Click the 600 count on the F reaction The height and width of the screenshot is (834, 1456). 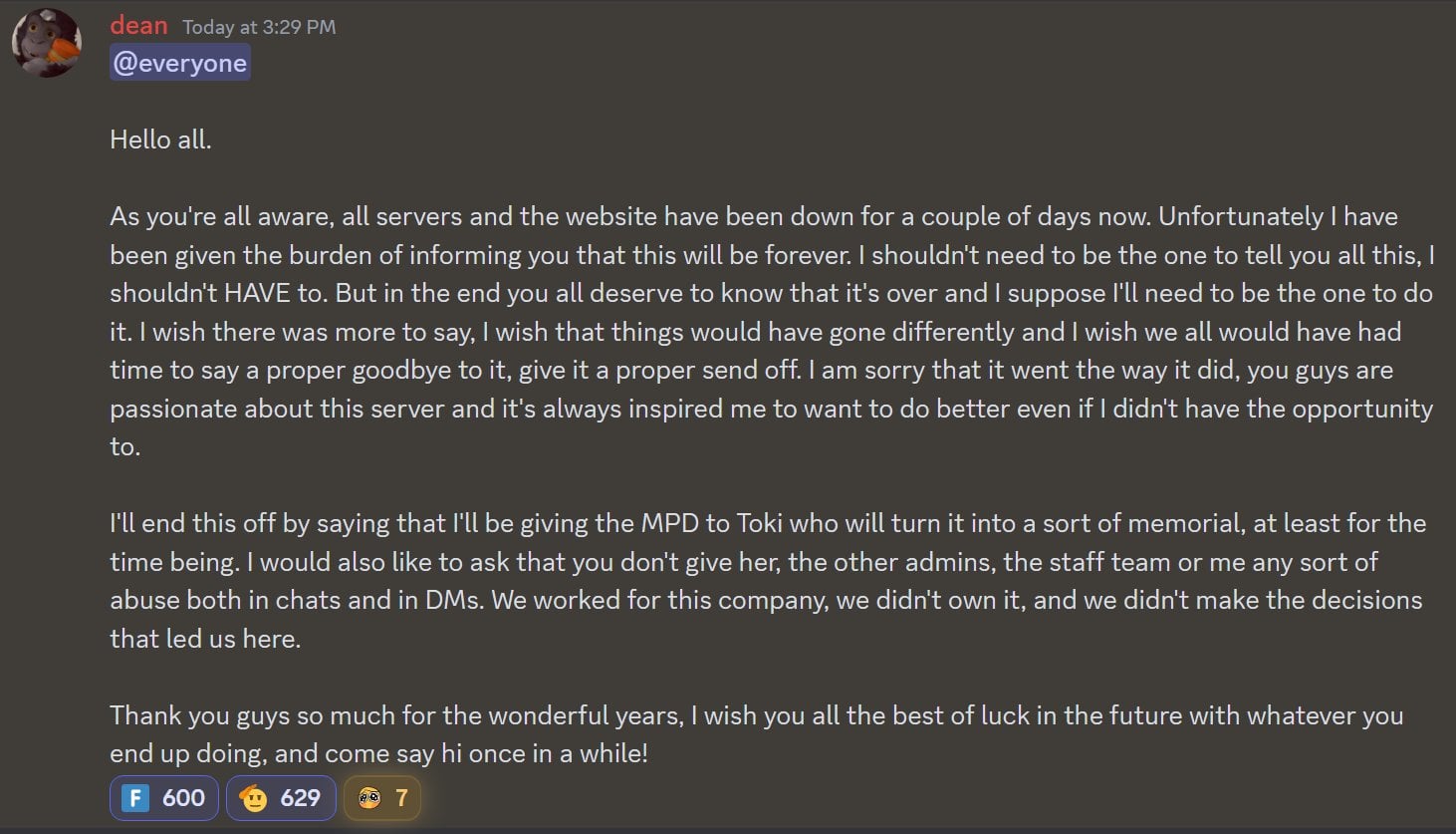[x=183, y=798]
